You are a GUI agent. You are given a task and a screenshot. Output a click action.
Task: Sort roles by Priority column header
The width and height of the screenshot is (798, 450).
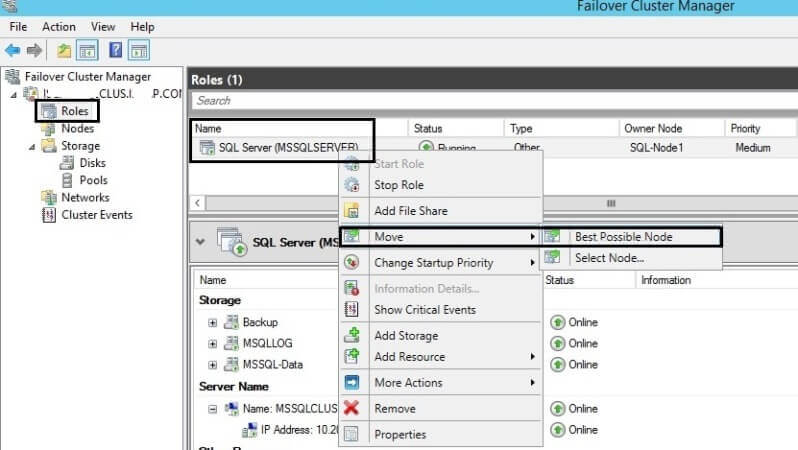(745, 128)
